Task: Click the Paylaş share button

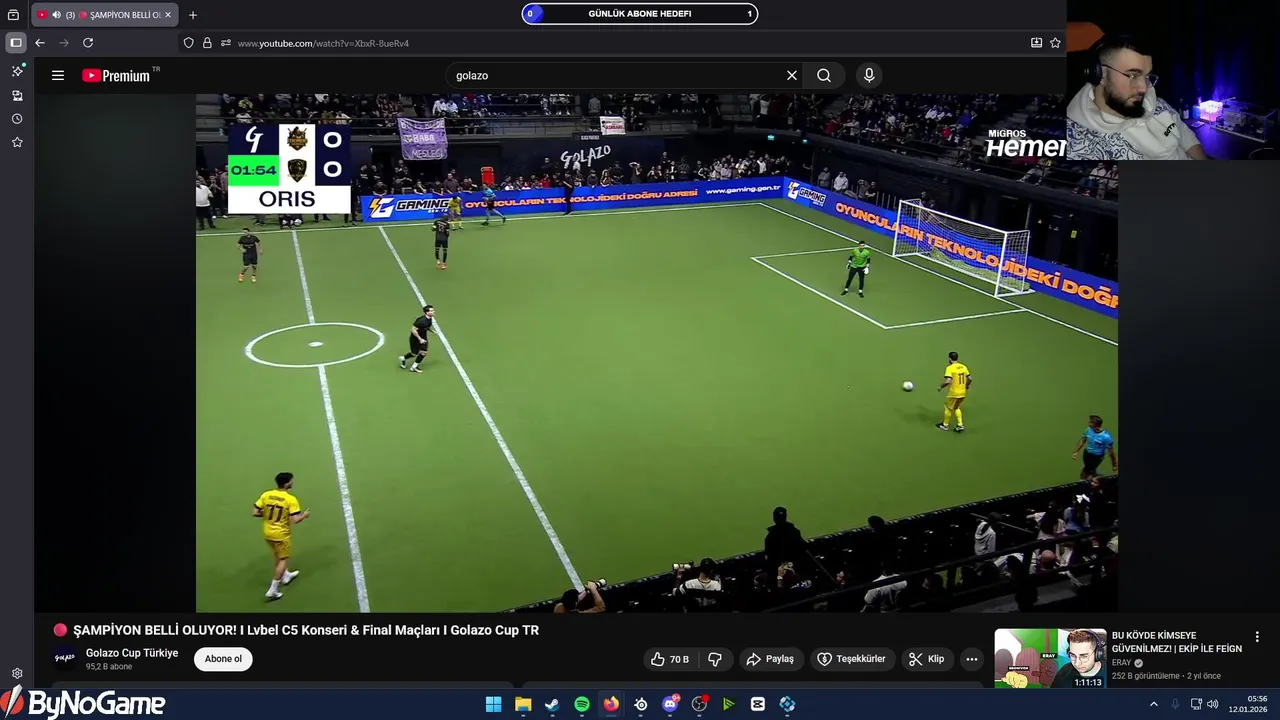Action: (770, 659)
